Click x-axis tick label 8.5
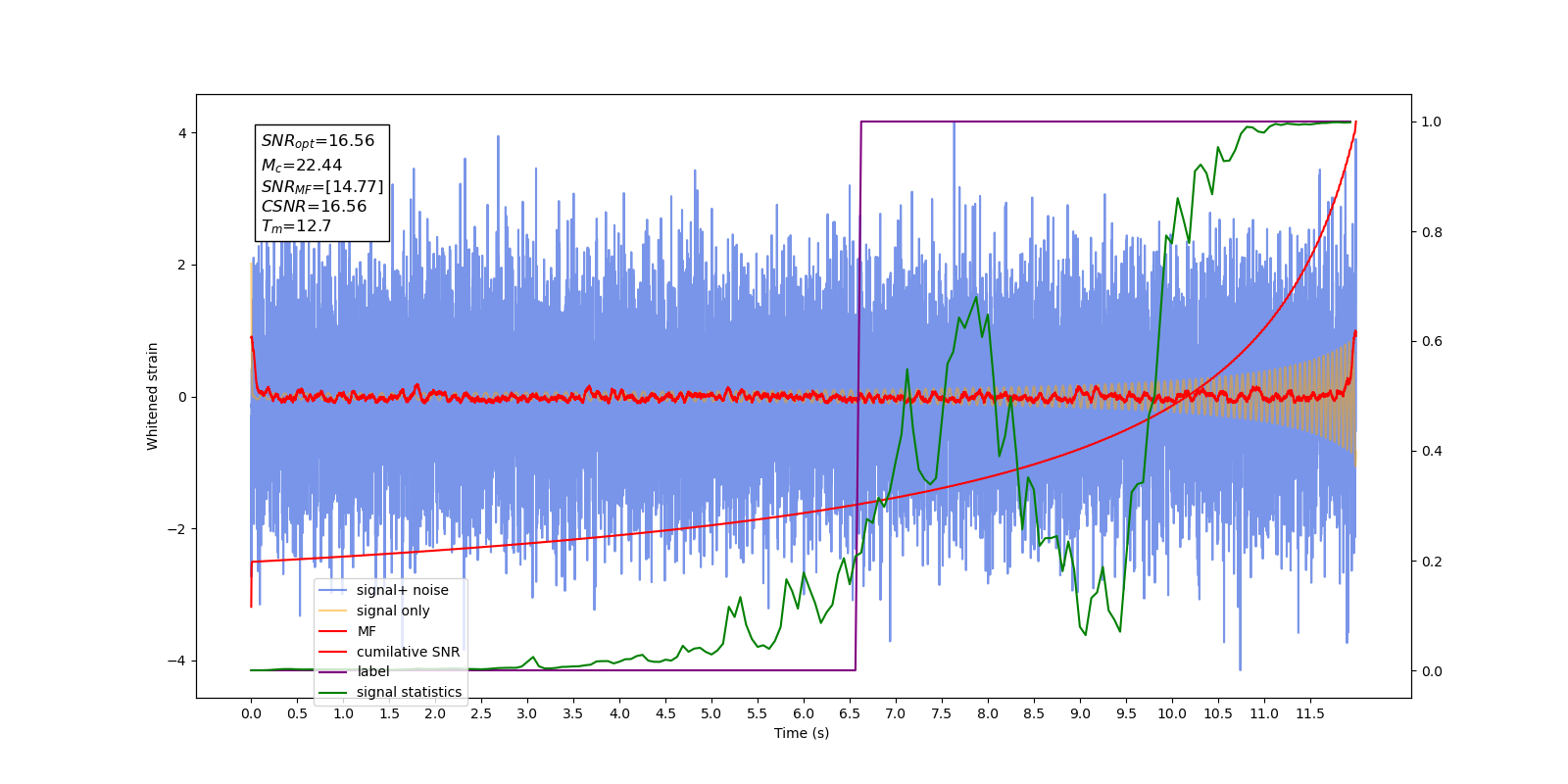1568x784 pixels. [1034, 713]
